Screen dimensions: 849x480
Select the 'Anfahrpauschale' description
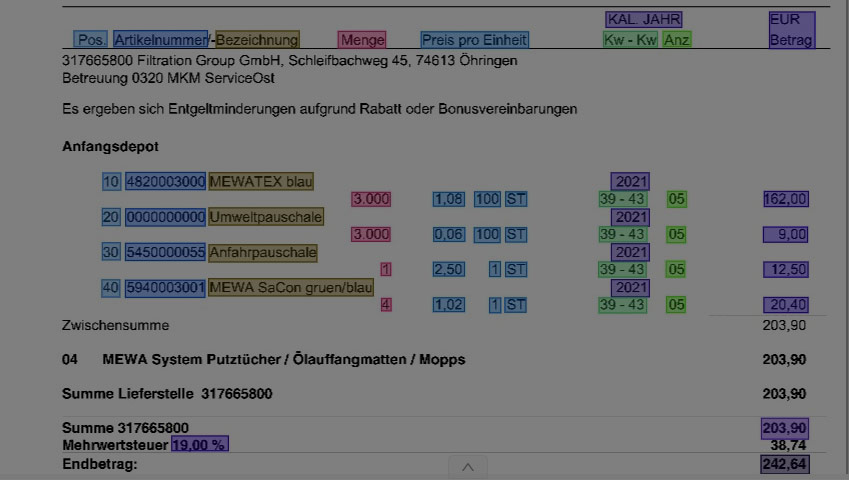click(x=263, y=253)
